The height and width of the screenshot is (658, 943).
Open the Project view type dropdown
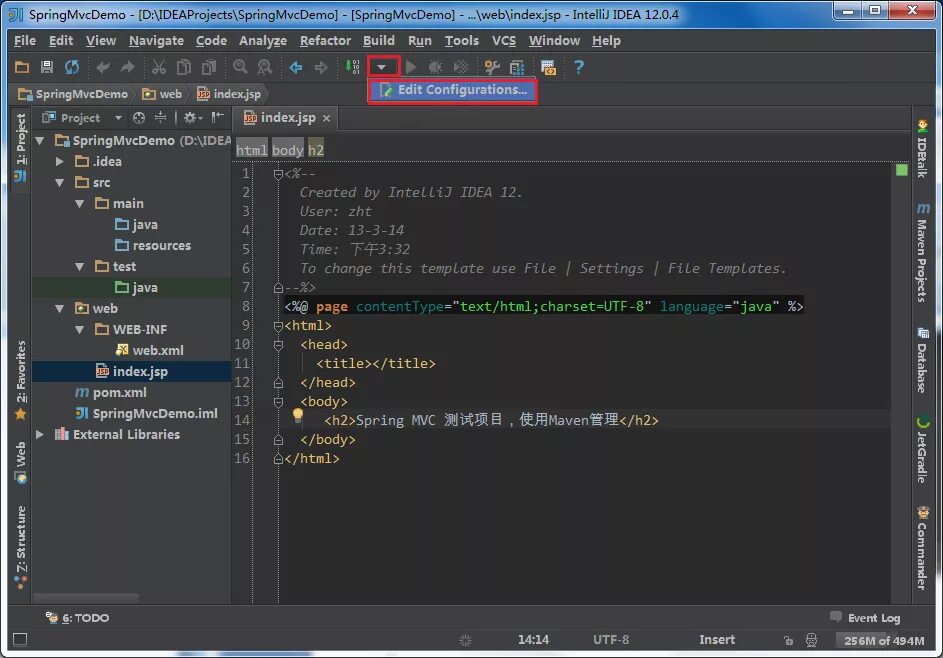(x=118, y=118)
